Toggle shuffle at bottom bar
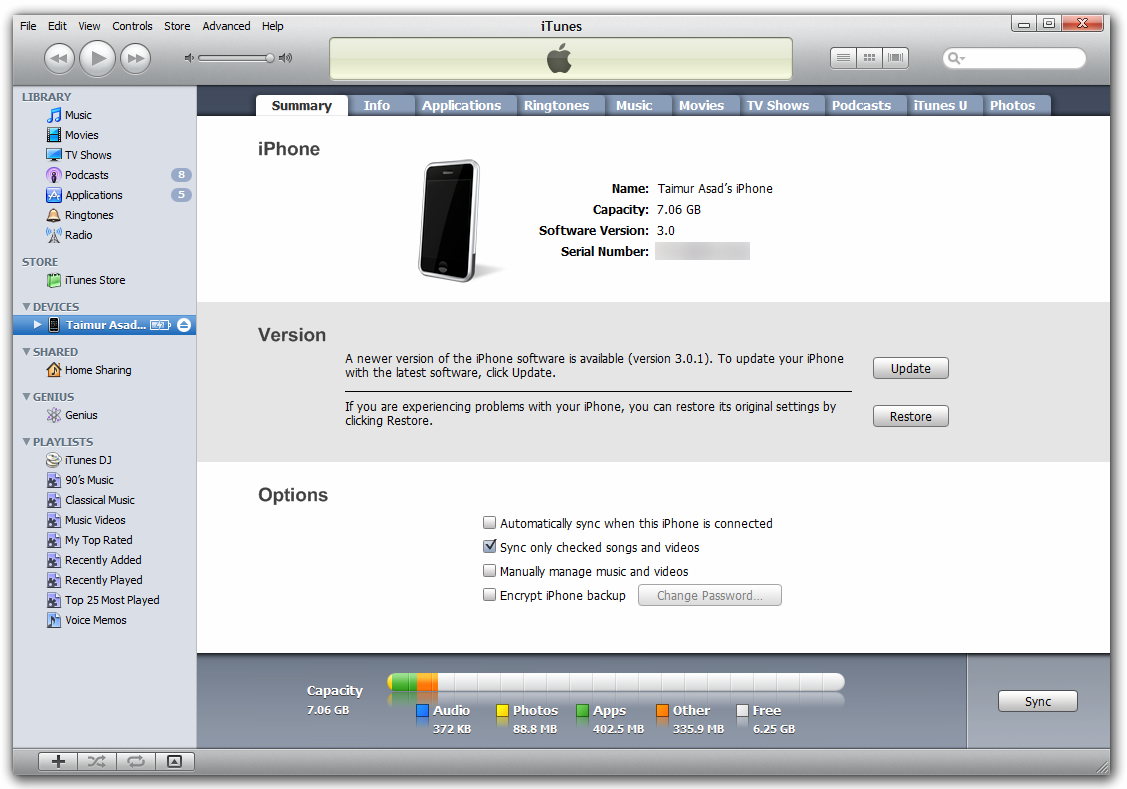This screenshot has width=1127, height=789. [96, 761]
